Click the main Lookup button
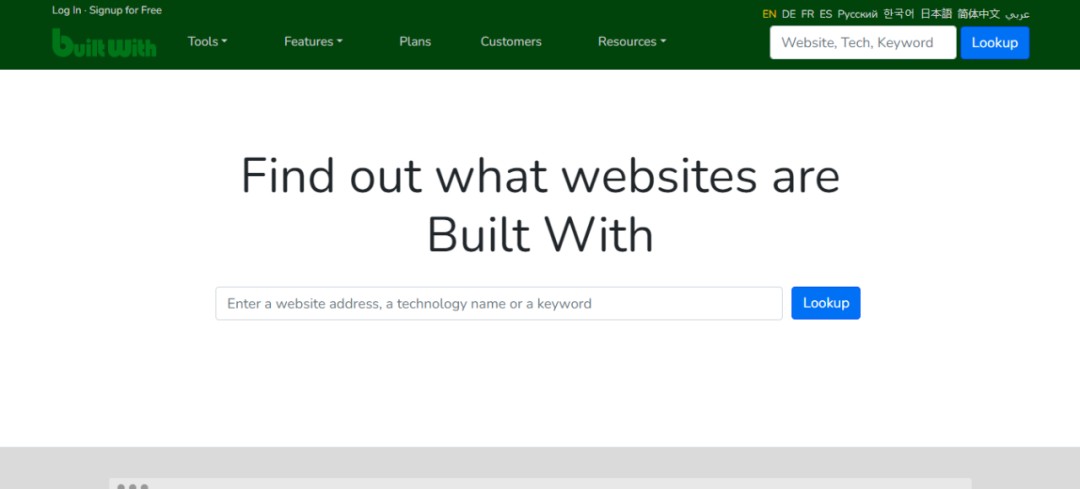This screenshot has height=489, width=1080. click(x=825, y=303)
